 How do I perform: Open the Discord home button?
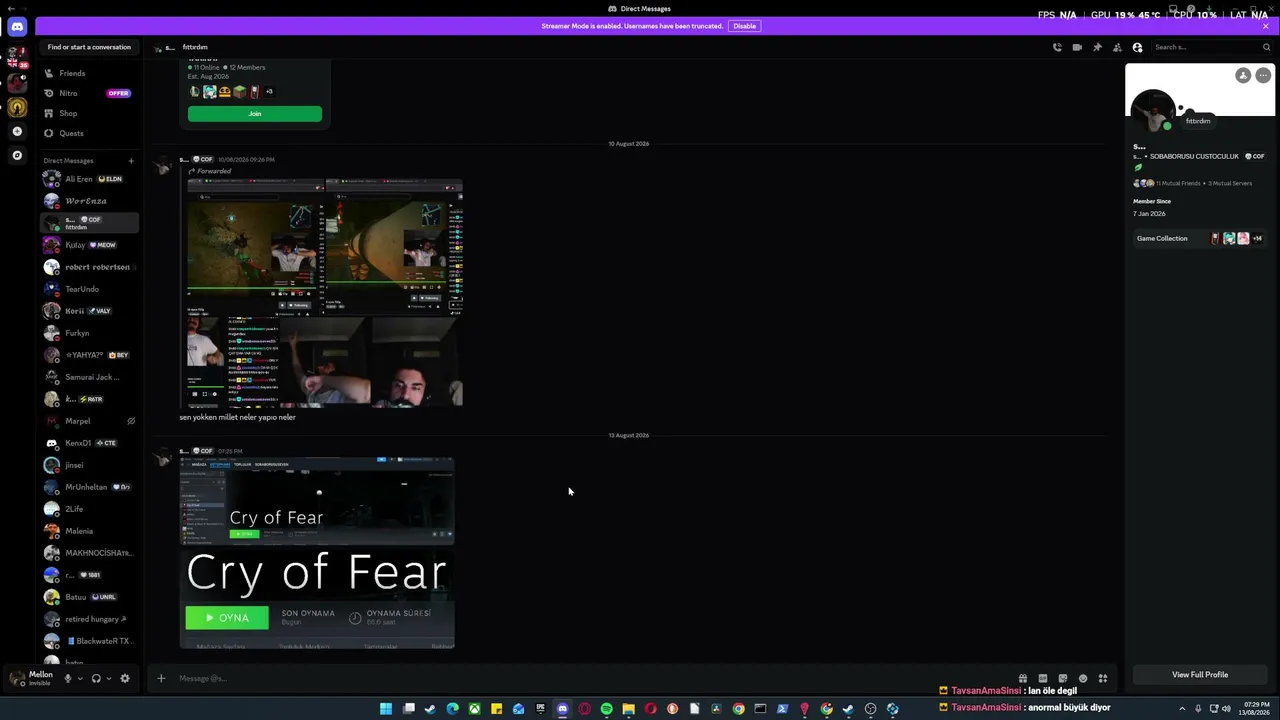click(17, 27)
